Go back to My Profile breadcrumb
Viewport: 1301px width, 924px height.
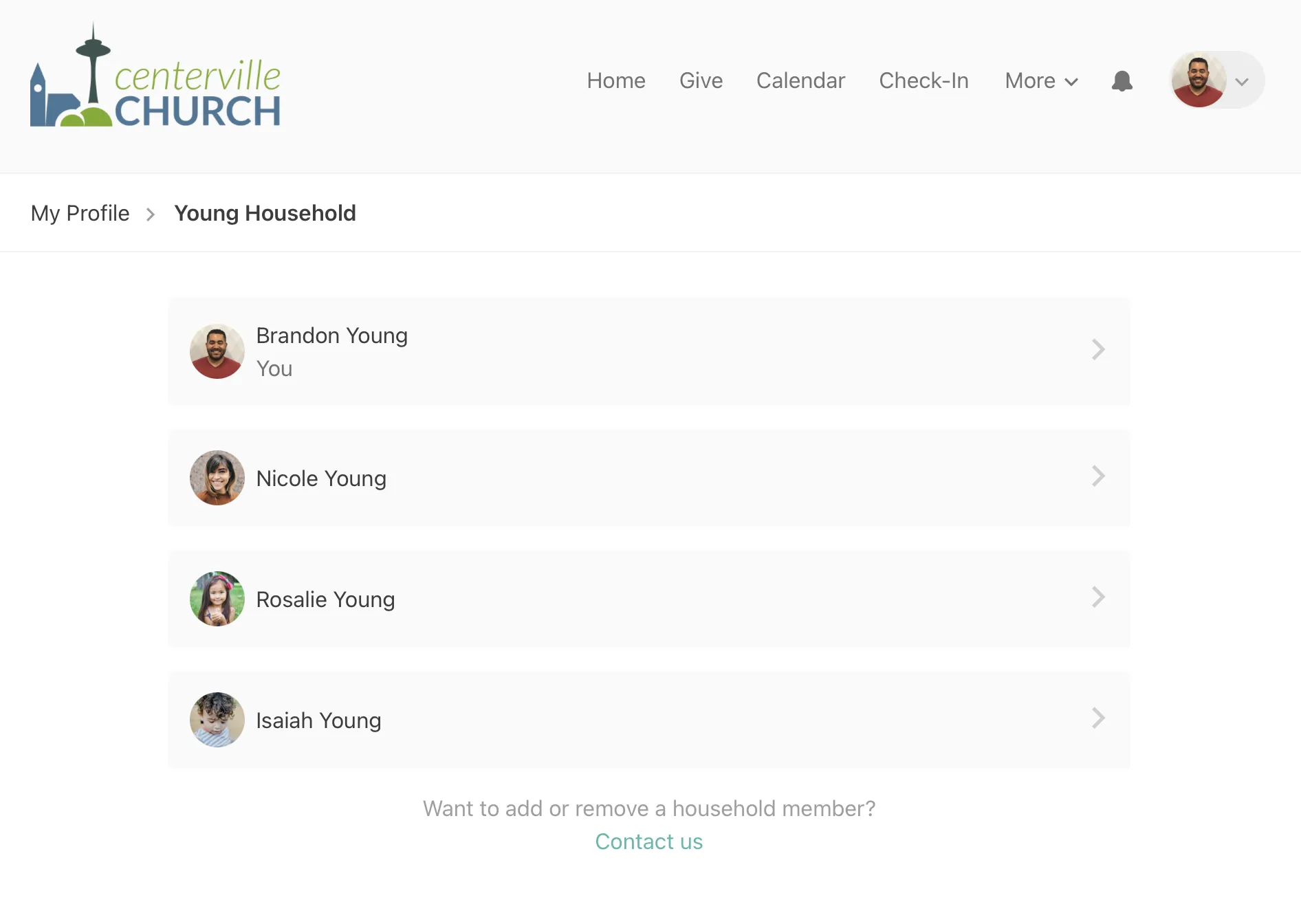[80, 213]
